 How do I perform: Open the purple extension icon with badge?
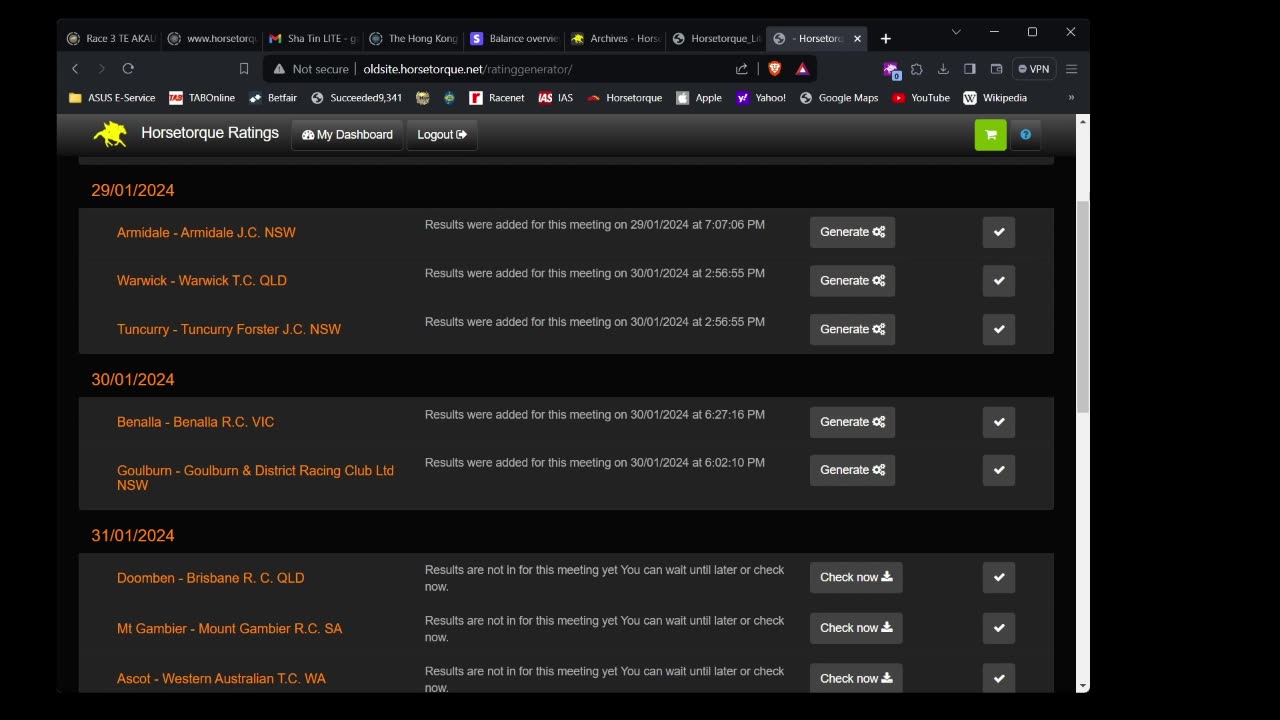pyautogui.click(x=890, y=69)
